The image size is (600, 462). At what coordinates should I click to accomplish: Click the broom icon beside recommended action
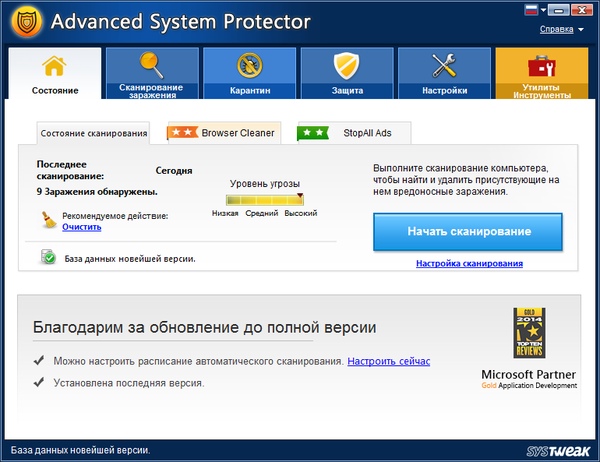tap(47, 221)
